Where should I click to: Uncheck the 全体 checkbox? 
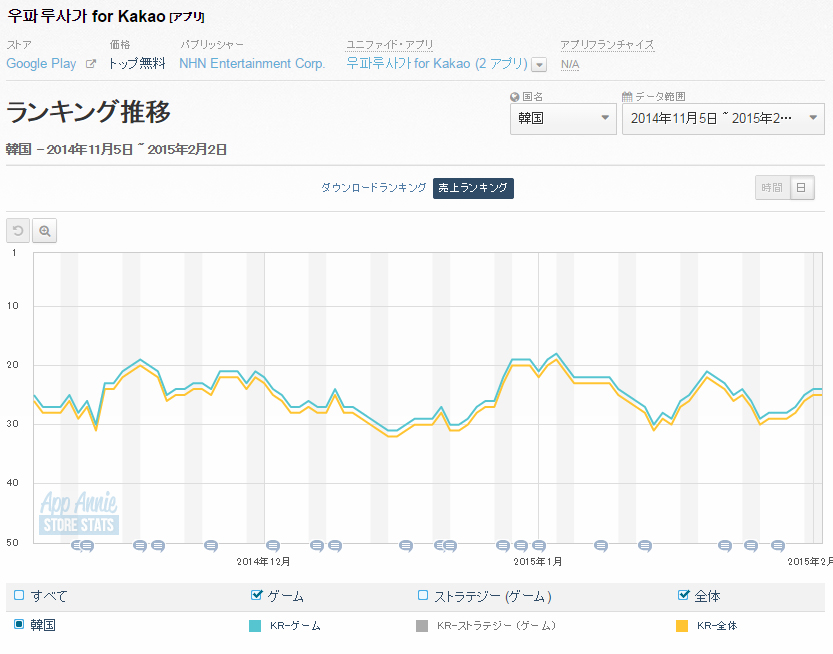(x=683, y=595)
